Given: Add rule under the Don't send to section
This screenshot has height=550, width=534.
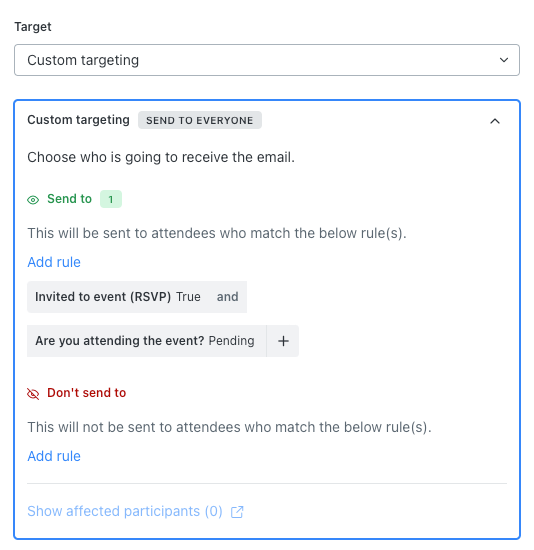Looking at the screenshot, I should 54,456.
